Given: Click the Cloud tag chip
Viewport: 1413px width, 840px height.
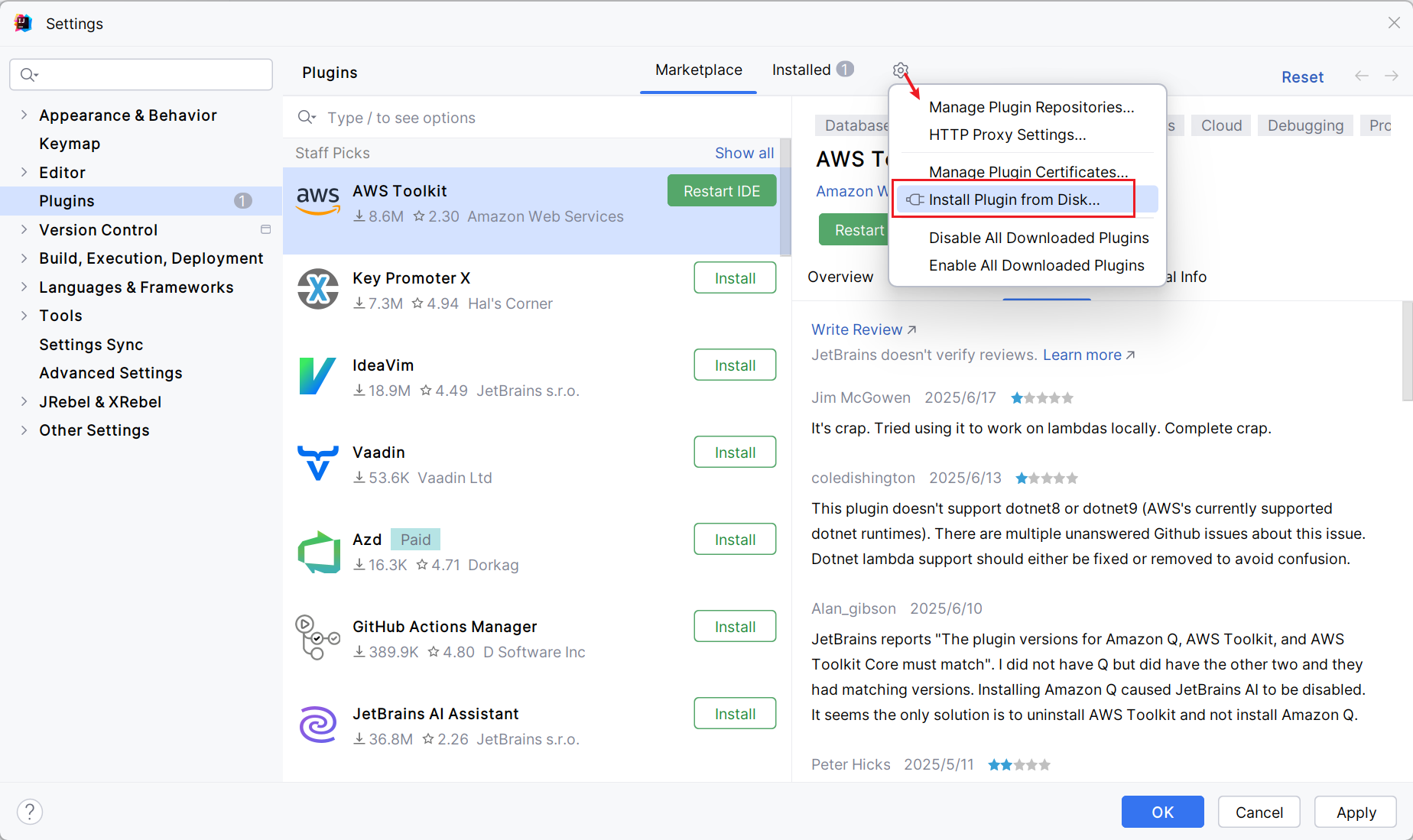Looking at the screenshot, I should click(1221, 125).
